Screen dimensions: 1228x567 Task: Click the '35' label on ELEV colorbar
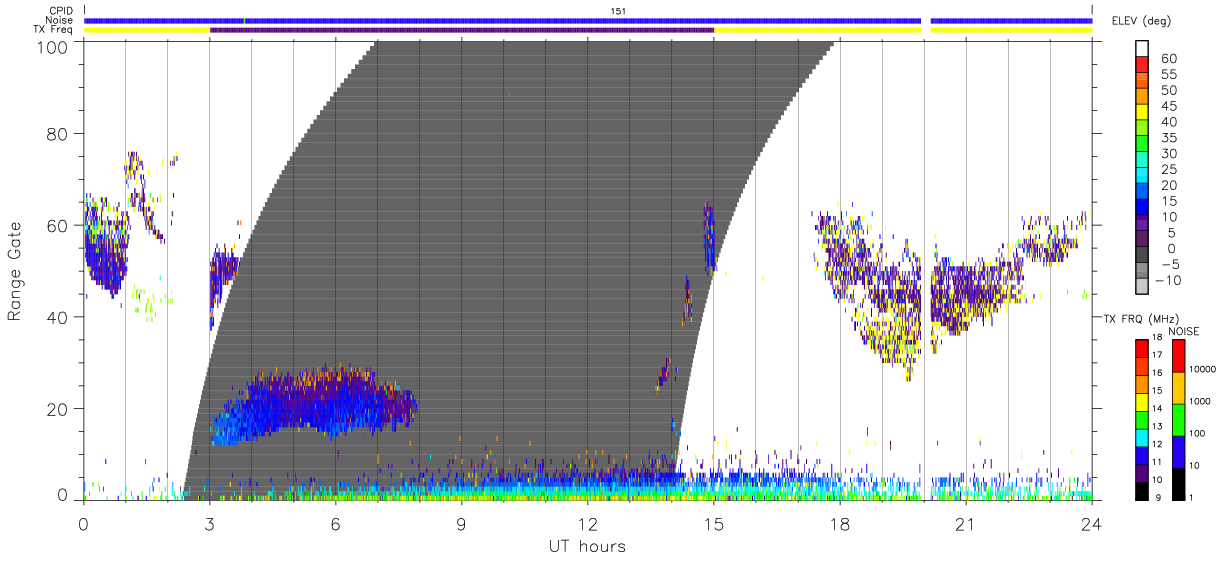click(x=1168, y=138)
